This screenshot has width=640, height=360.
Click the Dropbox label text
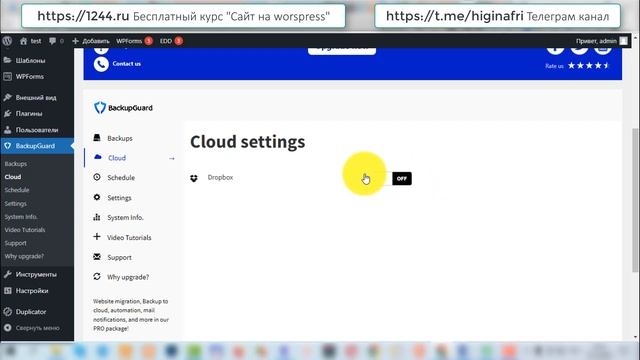pyautogui.click(x=220, y=177)
